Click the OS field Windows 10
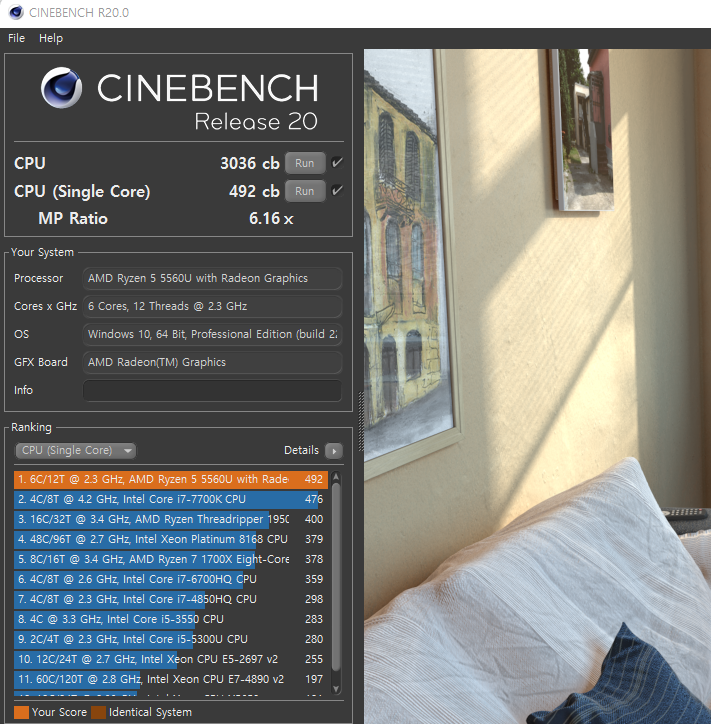The height and width of the screenshot is (724, 711). pos(212,334)
